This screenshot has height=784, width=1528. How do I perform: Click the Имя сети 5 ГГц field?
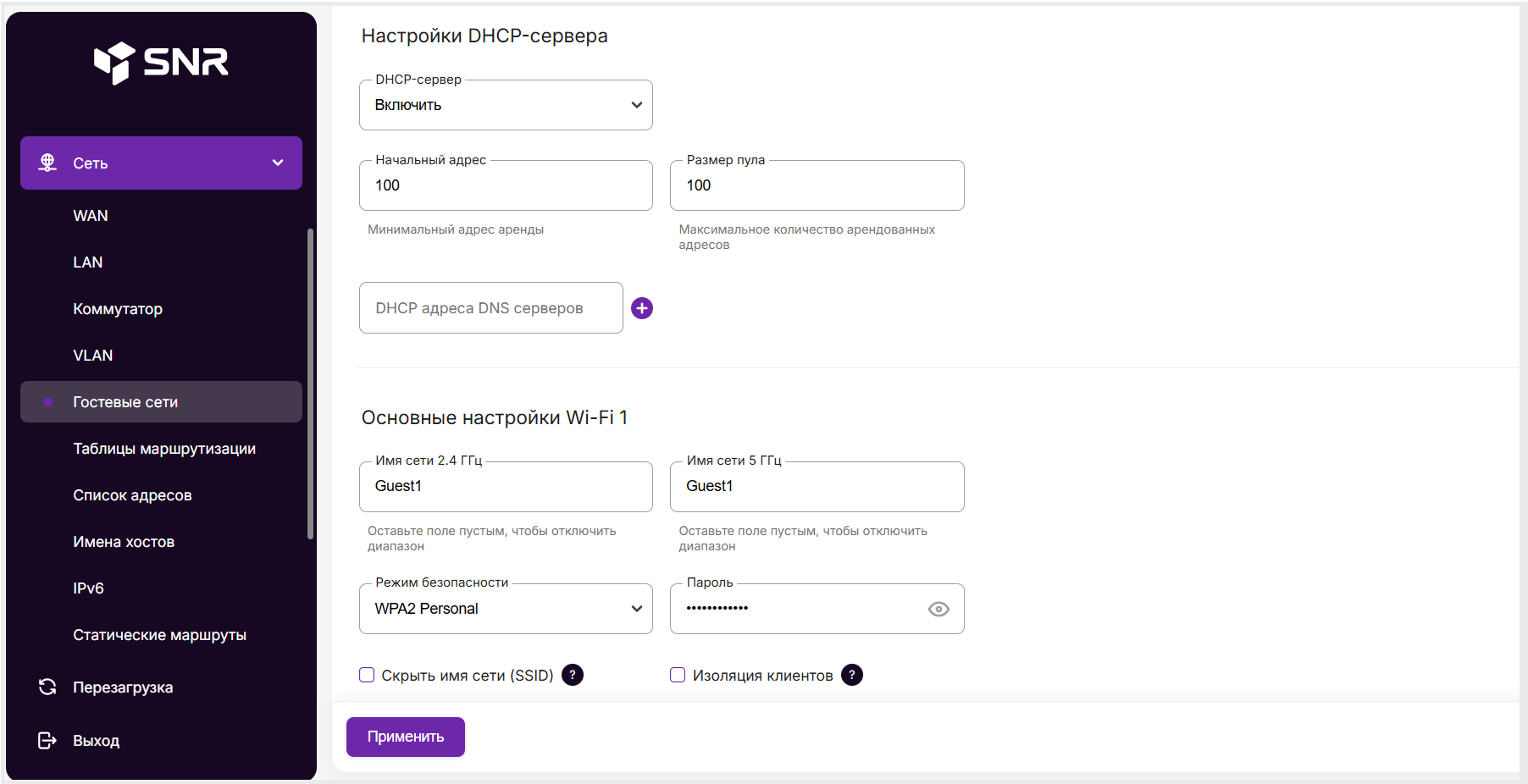click(817, 486)
